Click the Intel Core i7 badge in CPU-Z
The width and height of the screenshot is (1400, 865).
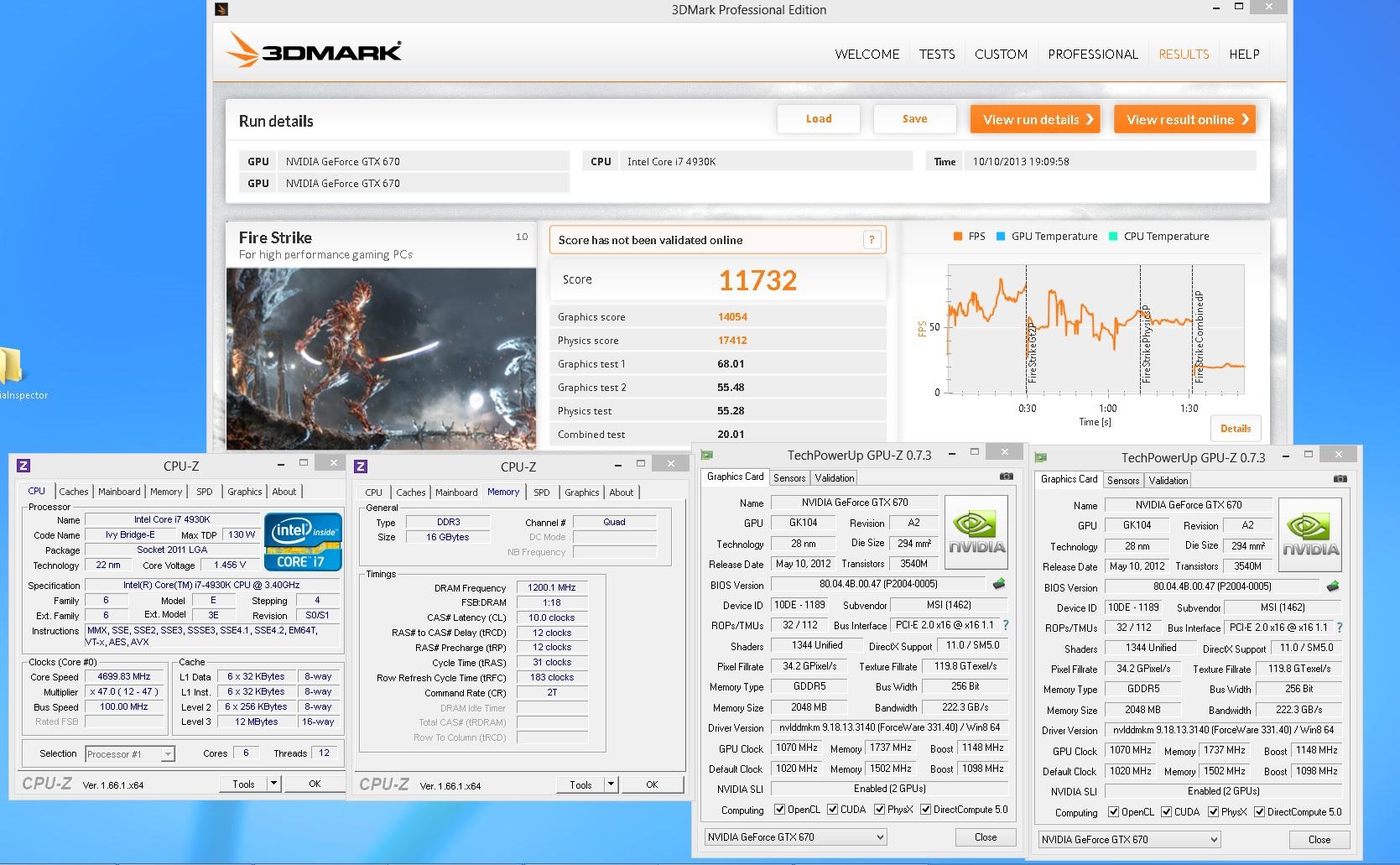(x=303, y=541)
